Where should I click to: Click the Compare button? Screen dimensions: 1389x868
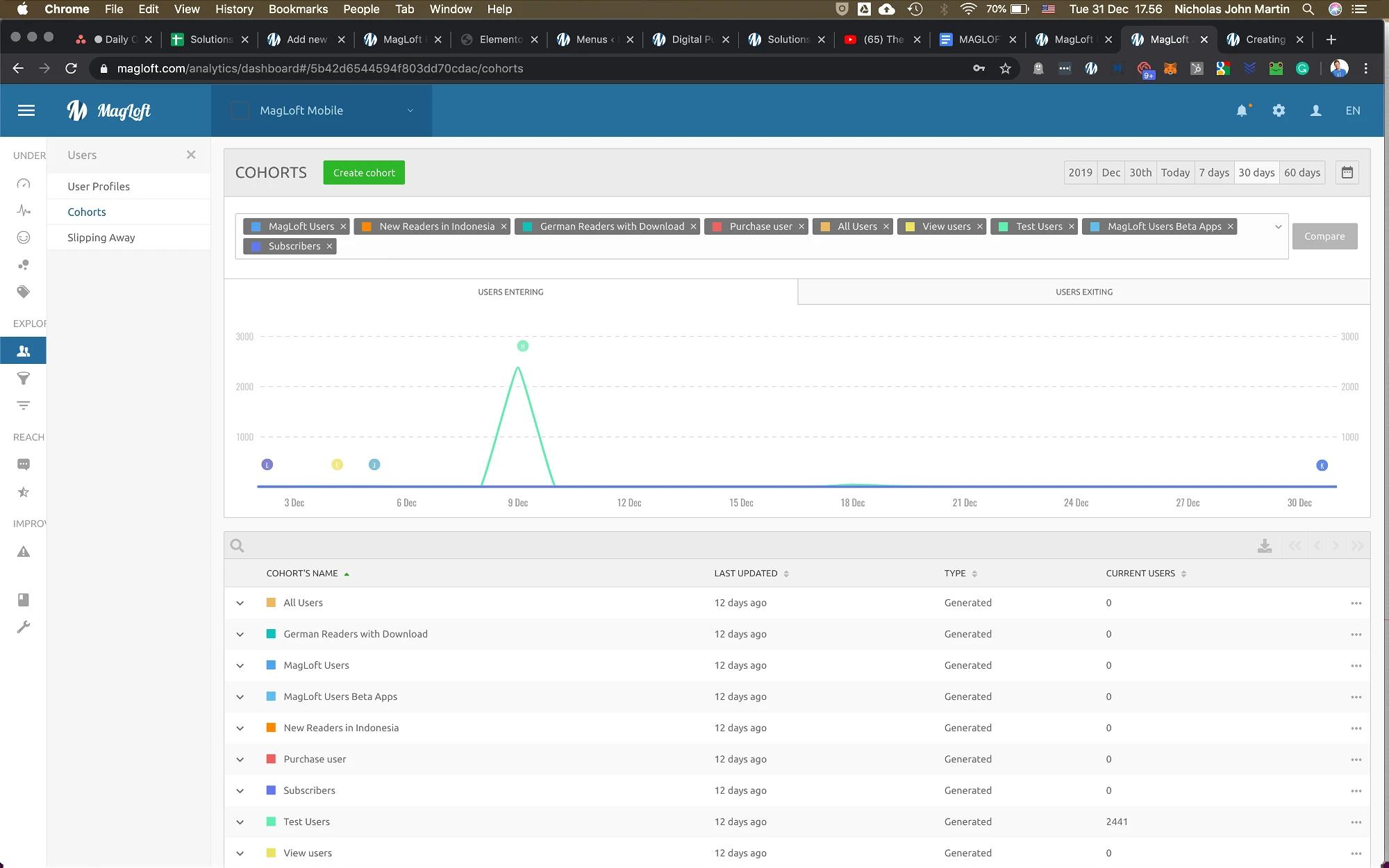tap(1324, 236)
